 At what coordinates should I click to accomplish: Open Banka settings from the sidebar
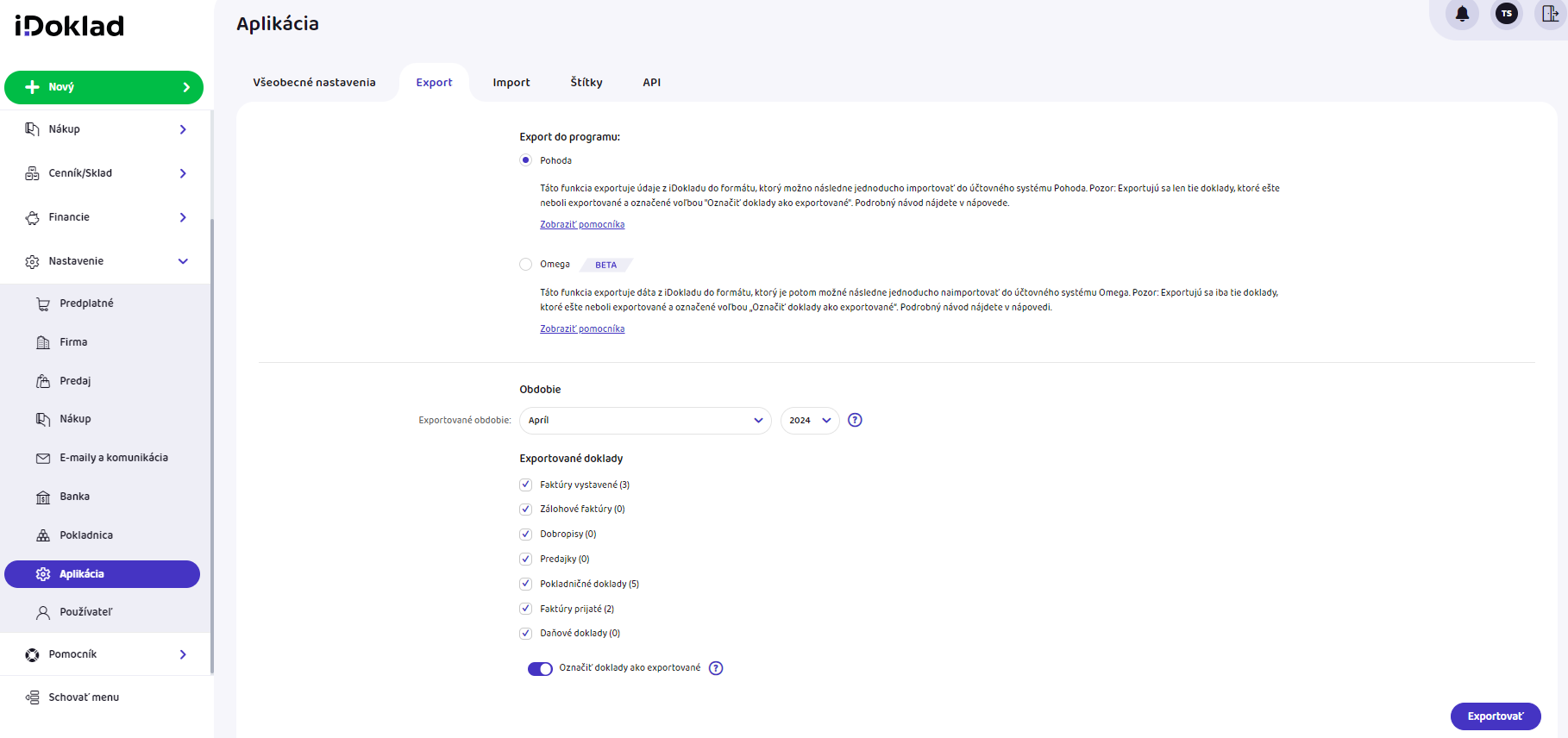coord(74,497)
